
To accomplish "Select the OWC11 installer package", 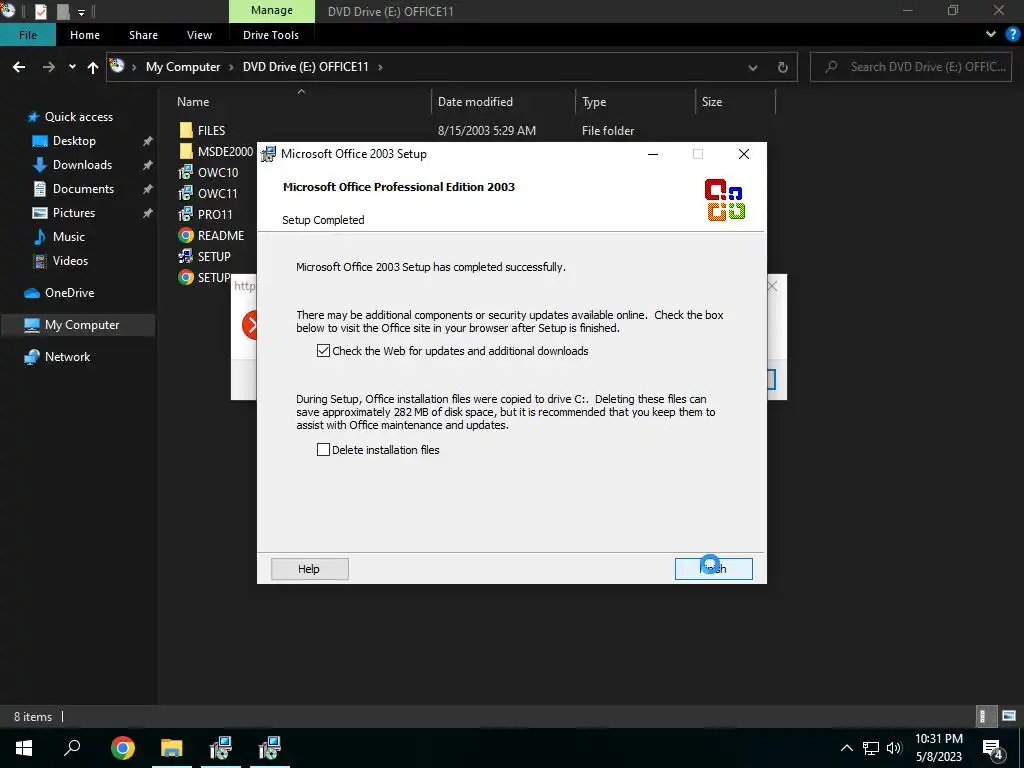I will coord(209,193).
